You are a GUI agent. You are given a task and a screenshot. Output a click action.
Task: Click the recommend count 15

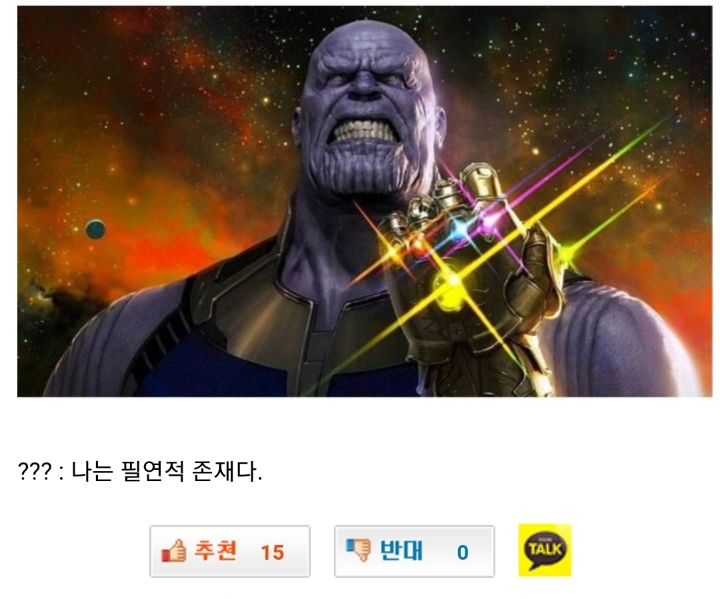click(x=272, y=552)
